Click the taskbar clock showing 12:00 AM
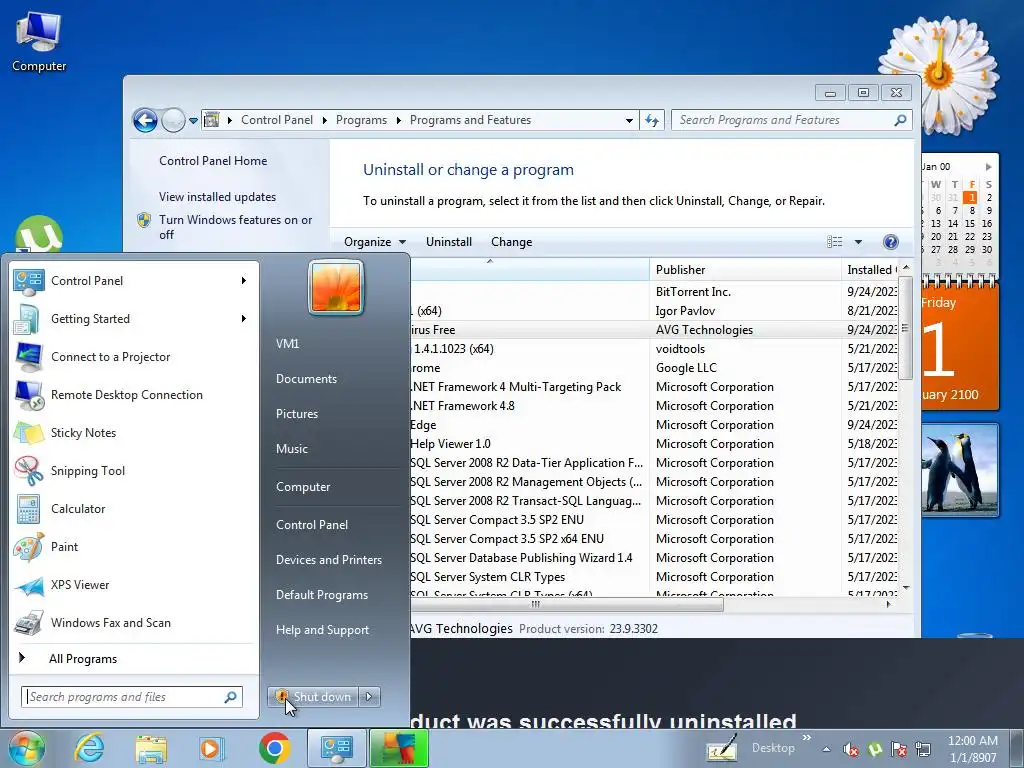This screenshot has width=1024, height=768. [x=972, y=749]
